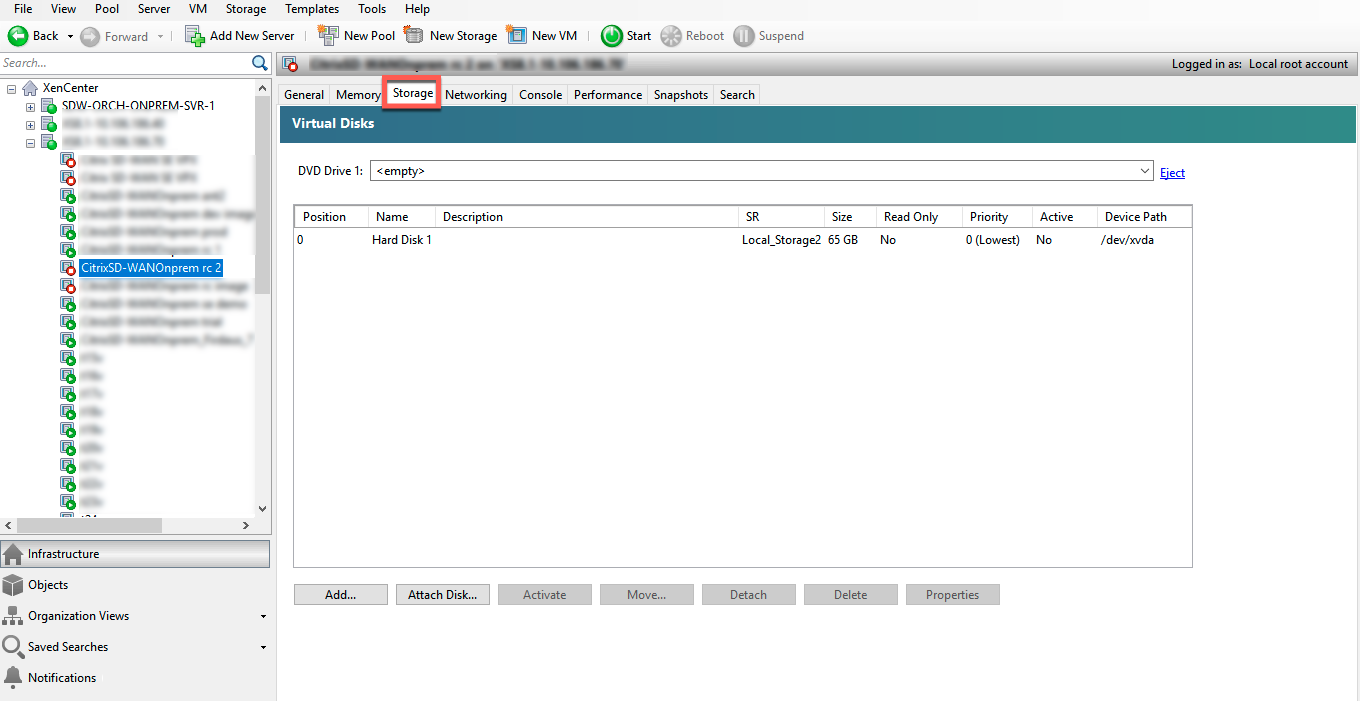Image resolution: width=1360 pixels, height=701 pixels.
Task: Open the VM menu
Action: point(198,9)
